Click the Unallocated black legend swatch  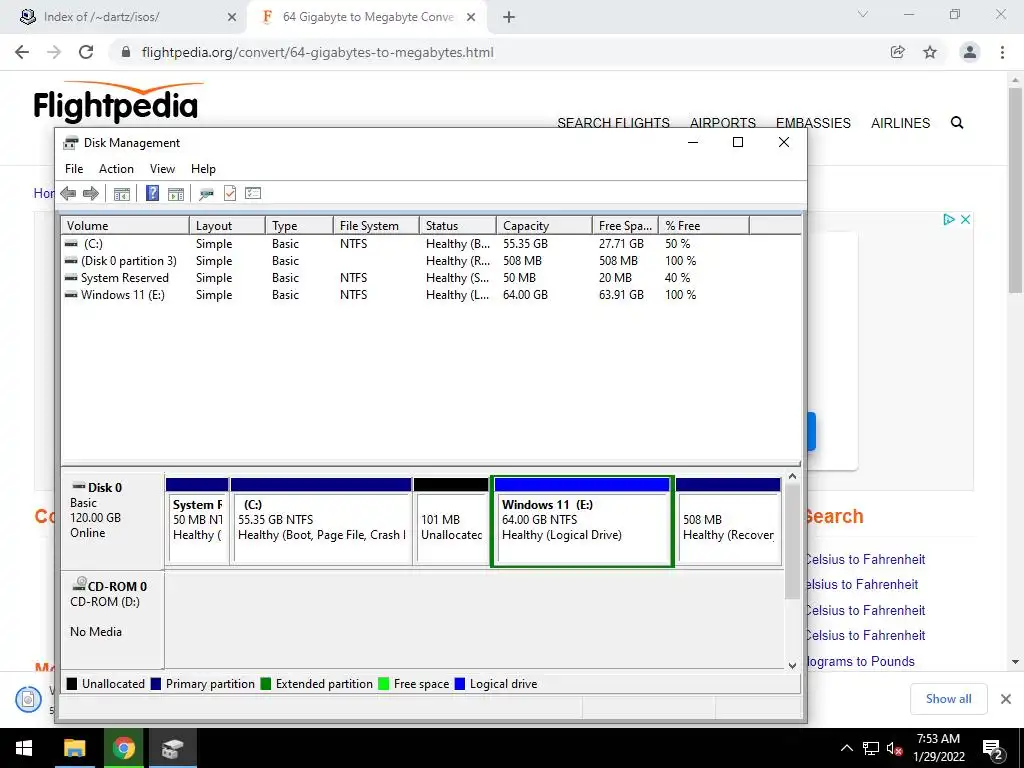[x=72, y=684]
